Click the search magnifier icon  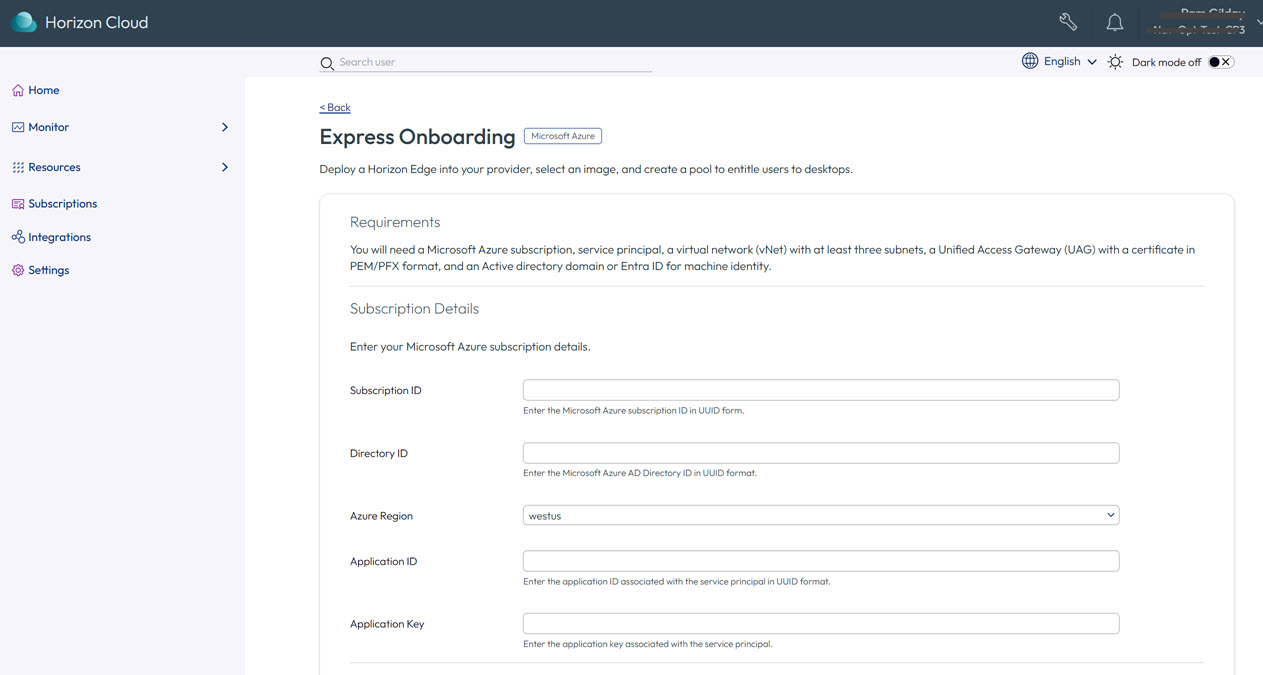point(327,63)
